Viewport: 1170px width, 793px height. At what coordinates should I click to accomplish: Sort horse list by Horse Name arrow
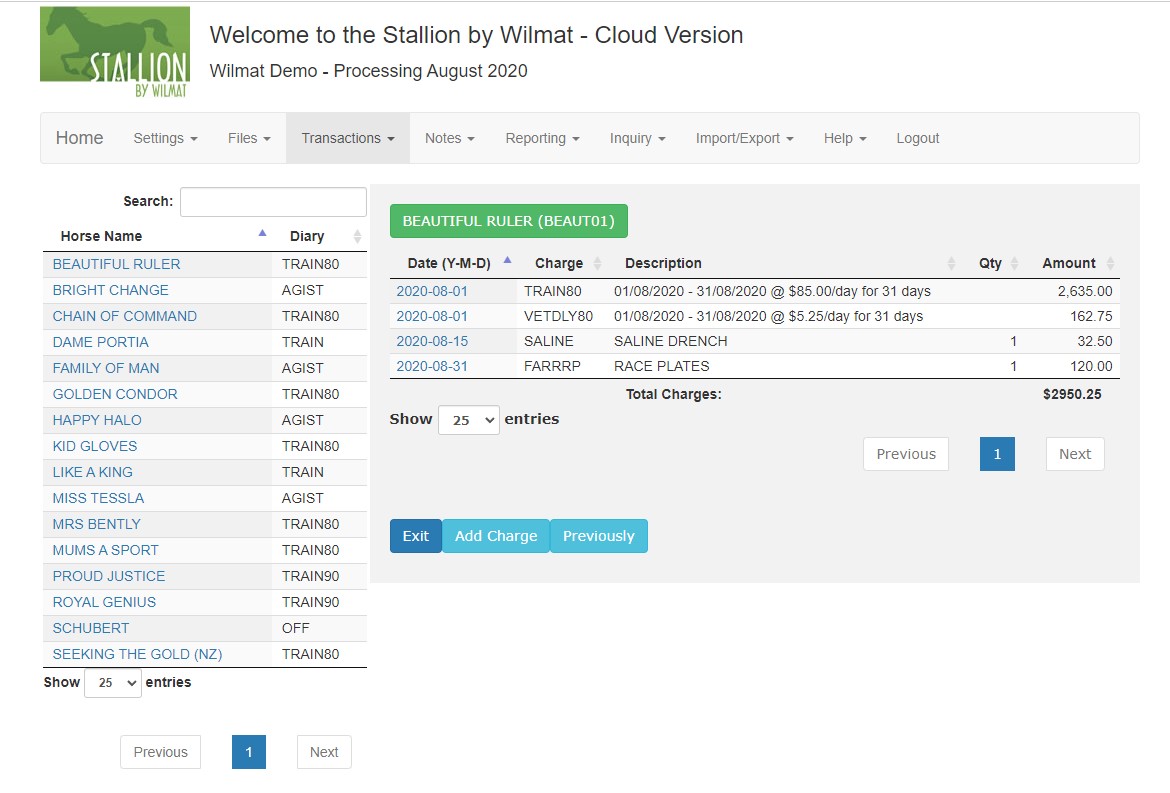point(262,234)
